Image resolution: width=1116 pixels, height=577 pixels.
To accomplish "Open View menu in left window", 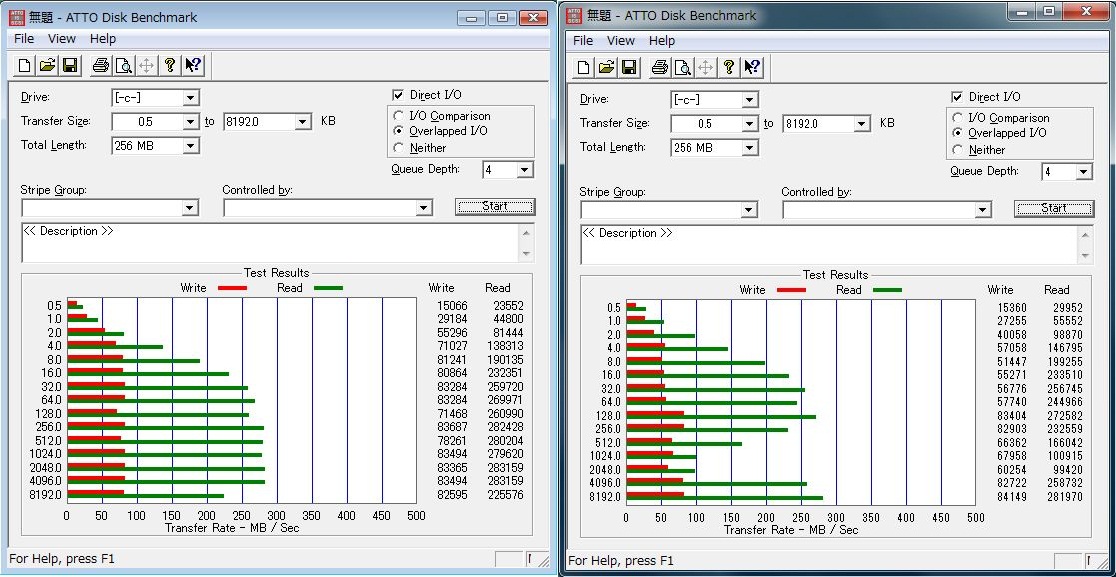I will coord(62,39).
